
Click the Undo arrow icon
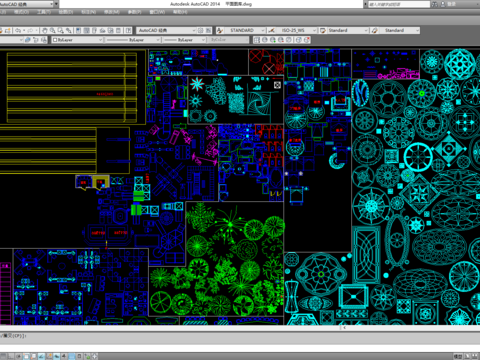(18, 30)
